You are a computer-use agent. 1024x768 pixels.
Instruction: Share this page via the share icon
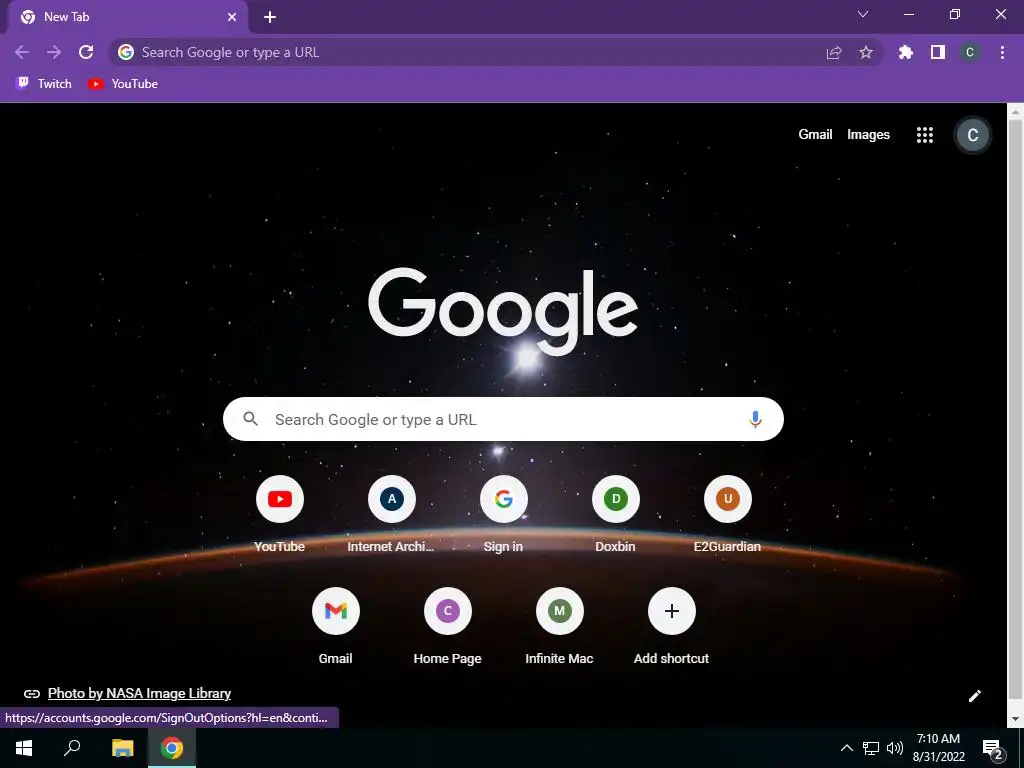[x=834, y=52]
